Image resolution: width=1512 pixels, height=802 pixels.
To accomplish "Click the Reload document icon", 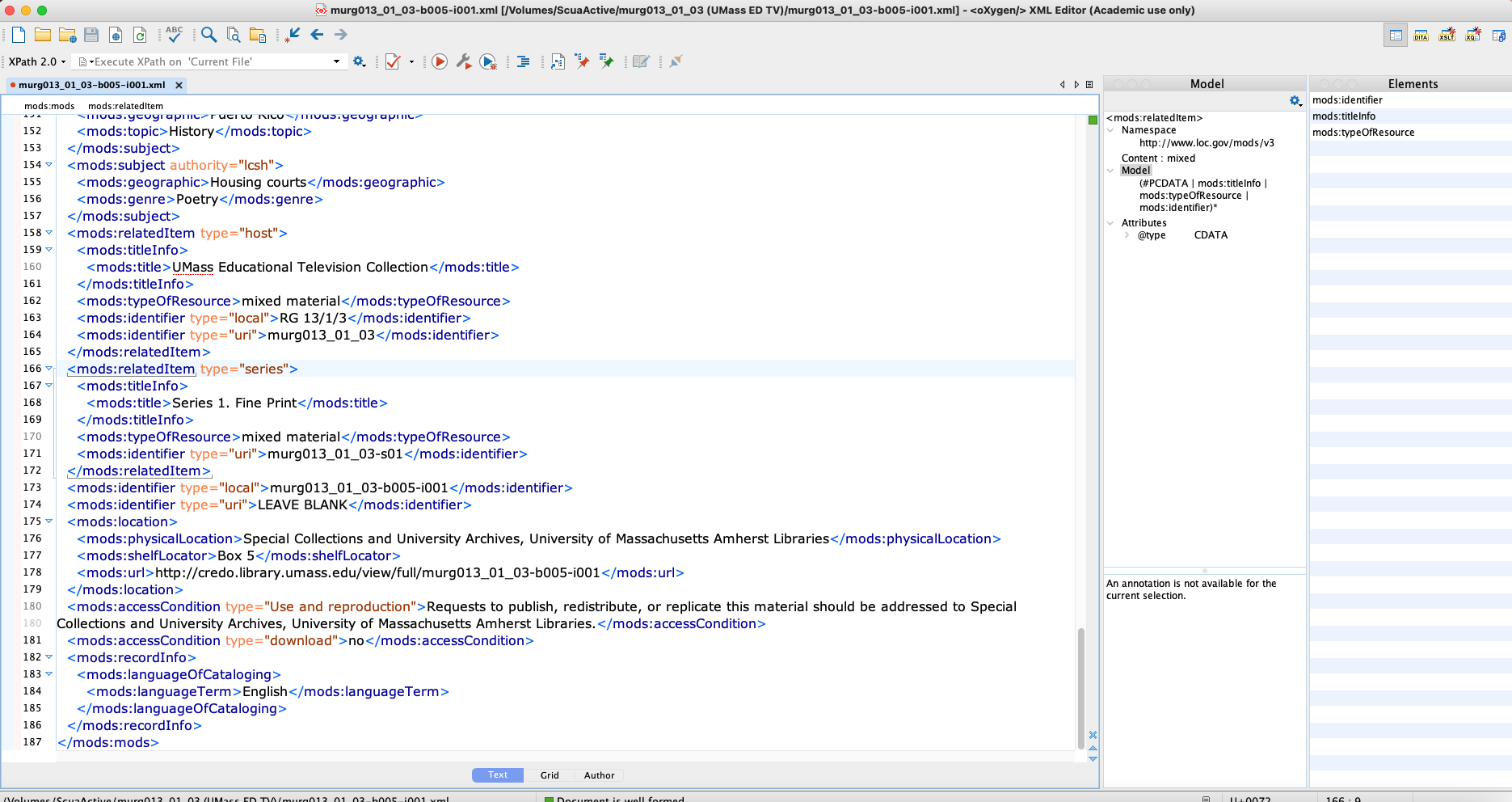I will click(x=140, y=35).
